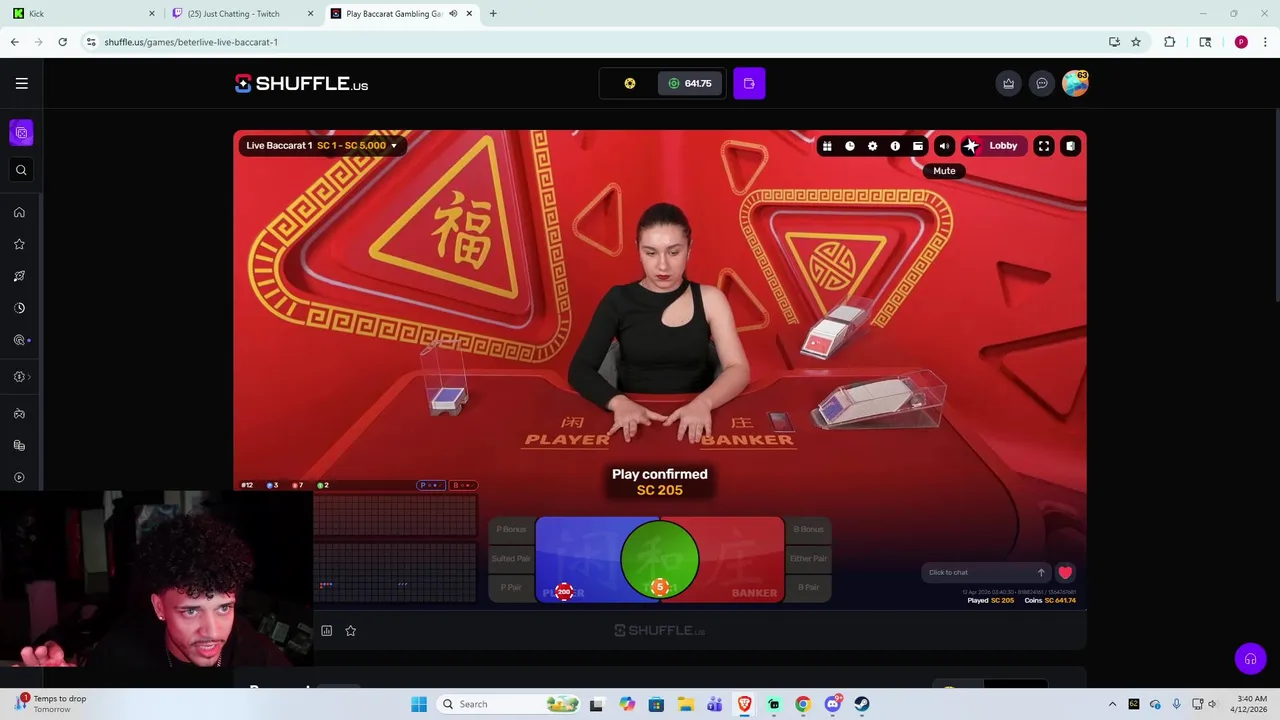Bookmark this page with the star

click(1136, 42)
